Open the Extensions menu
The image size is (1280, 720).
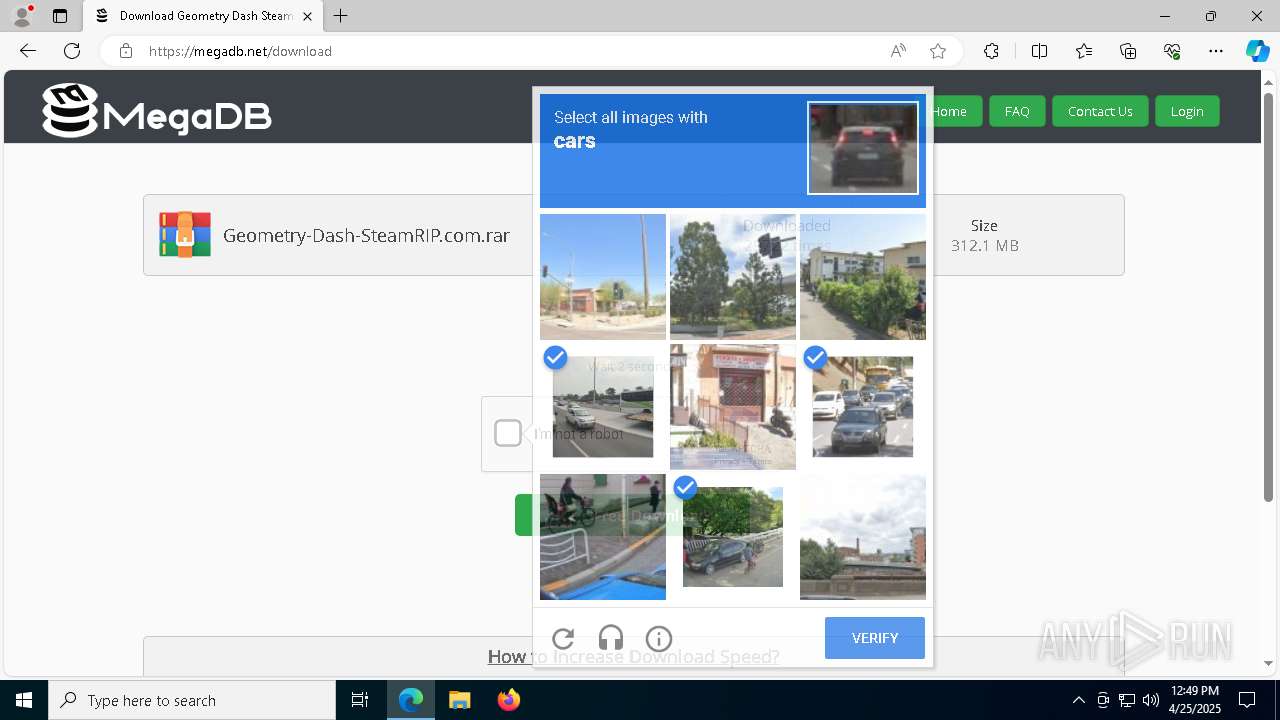pos(991,51)
